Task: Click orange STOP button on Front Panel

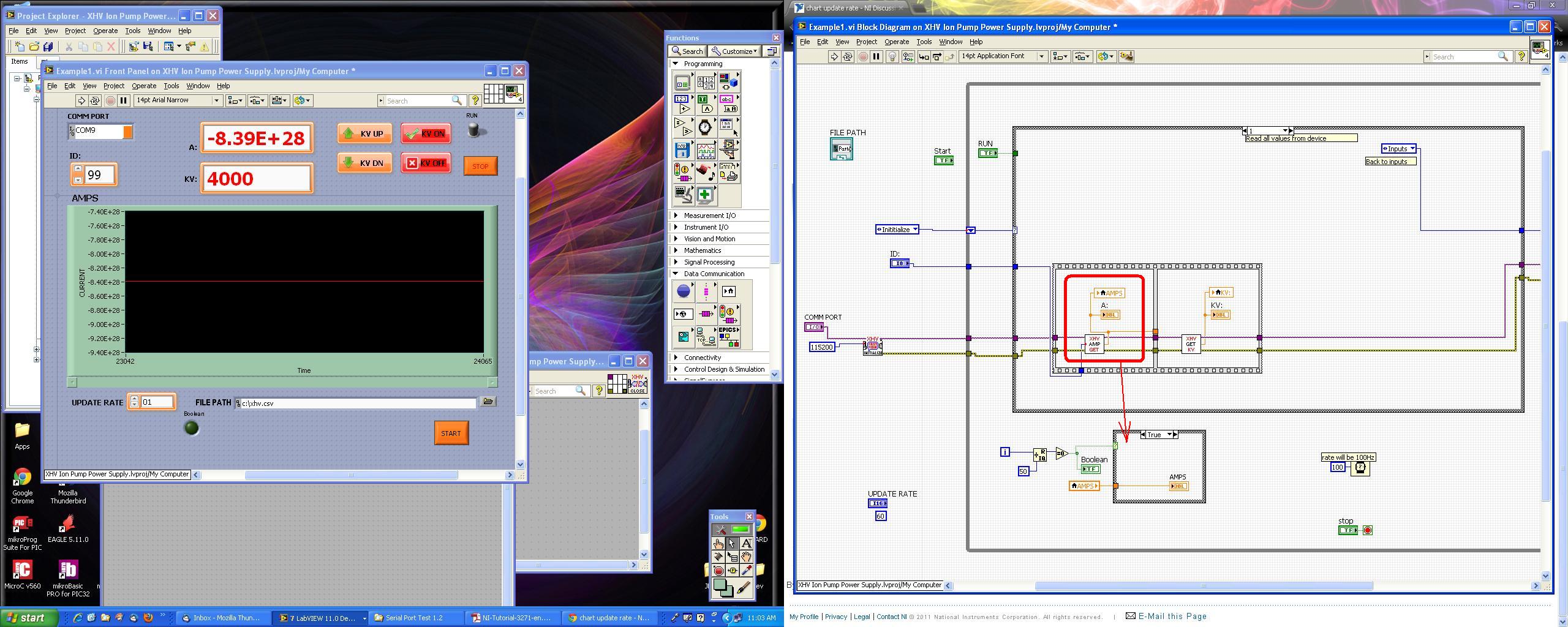Action: click(480, 166)
